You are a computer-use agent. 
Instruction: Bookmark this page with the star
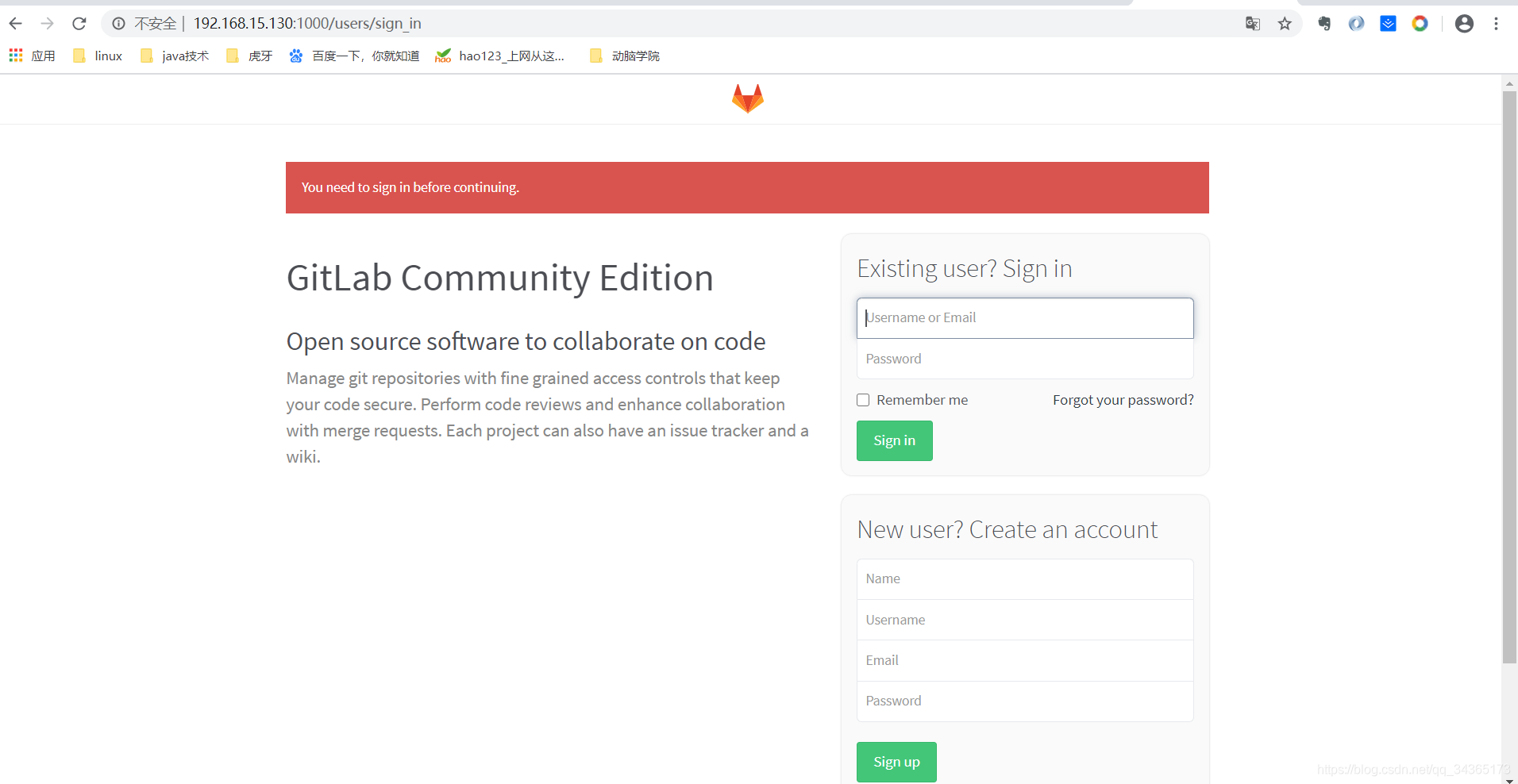point(1285,24)
